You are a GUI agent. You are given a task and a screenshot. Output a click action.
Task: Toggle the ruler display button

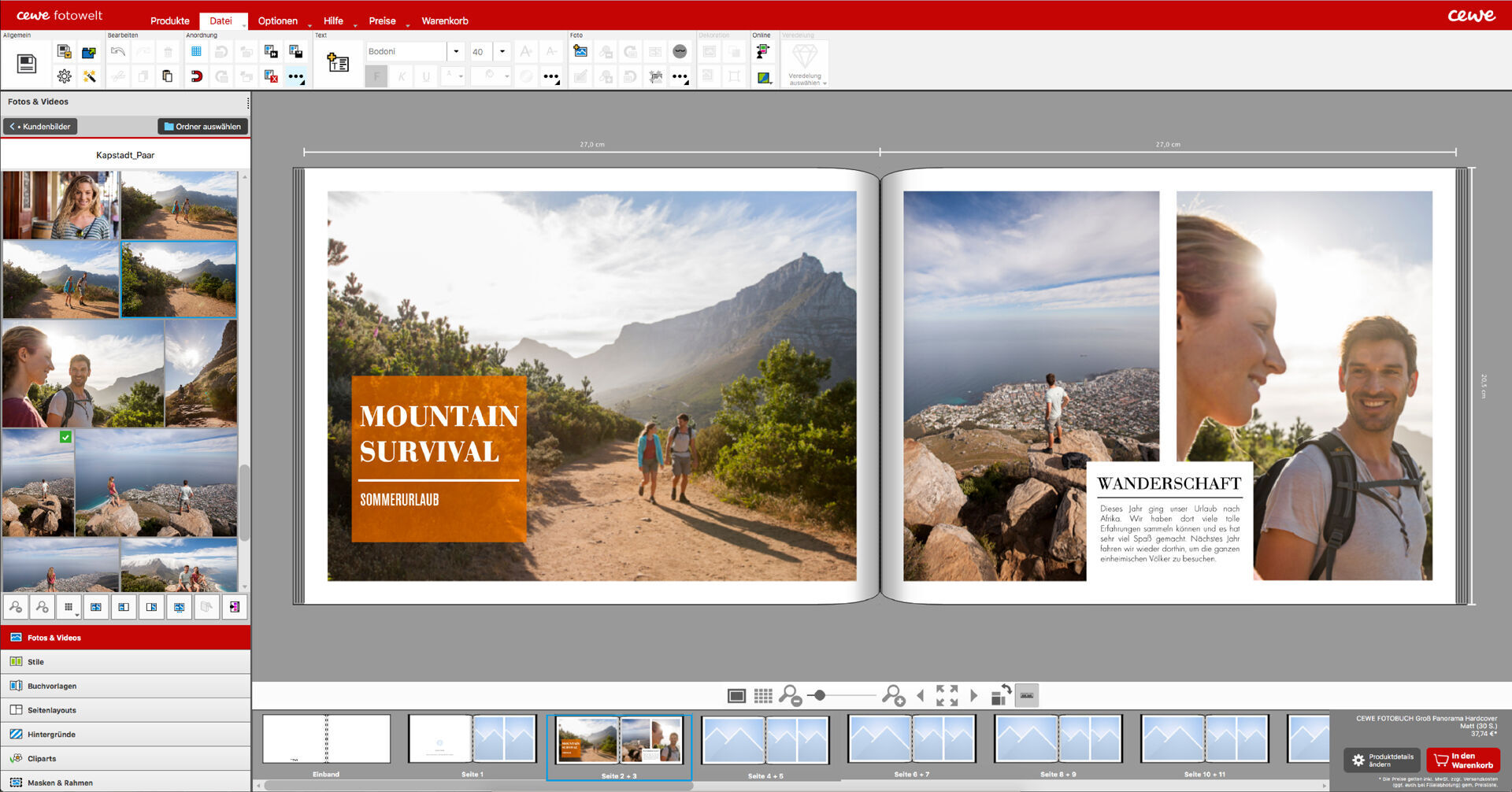(x=1027, y=695)
